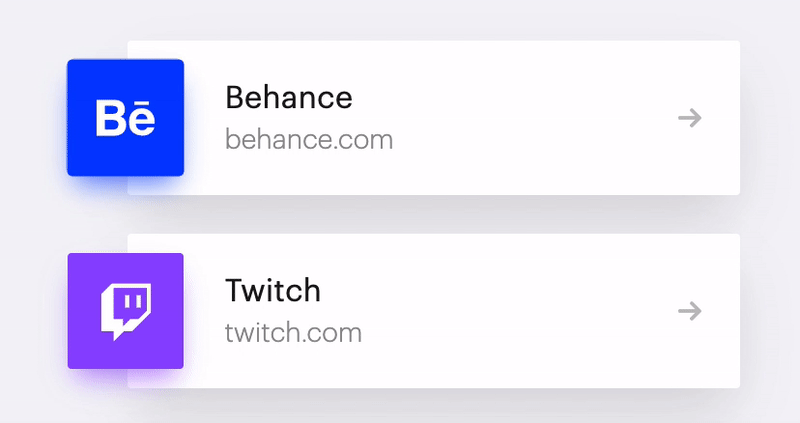Viewport: 800px width, 423px height.
Task: Open the Twitch title text
Action: point(273,290)
